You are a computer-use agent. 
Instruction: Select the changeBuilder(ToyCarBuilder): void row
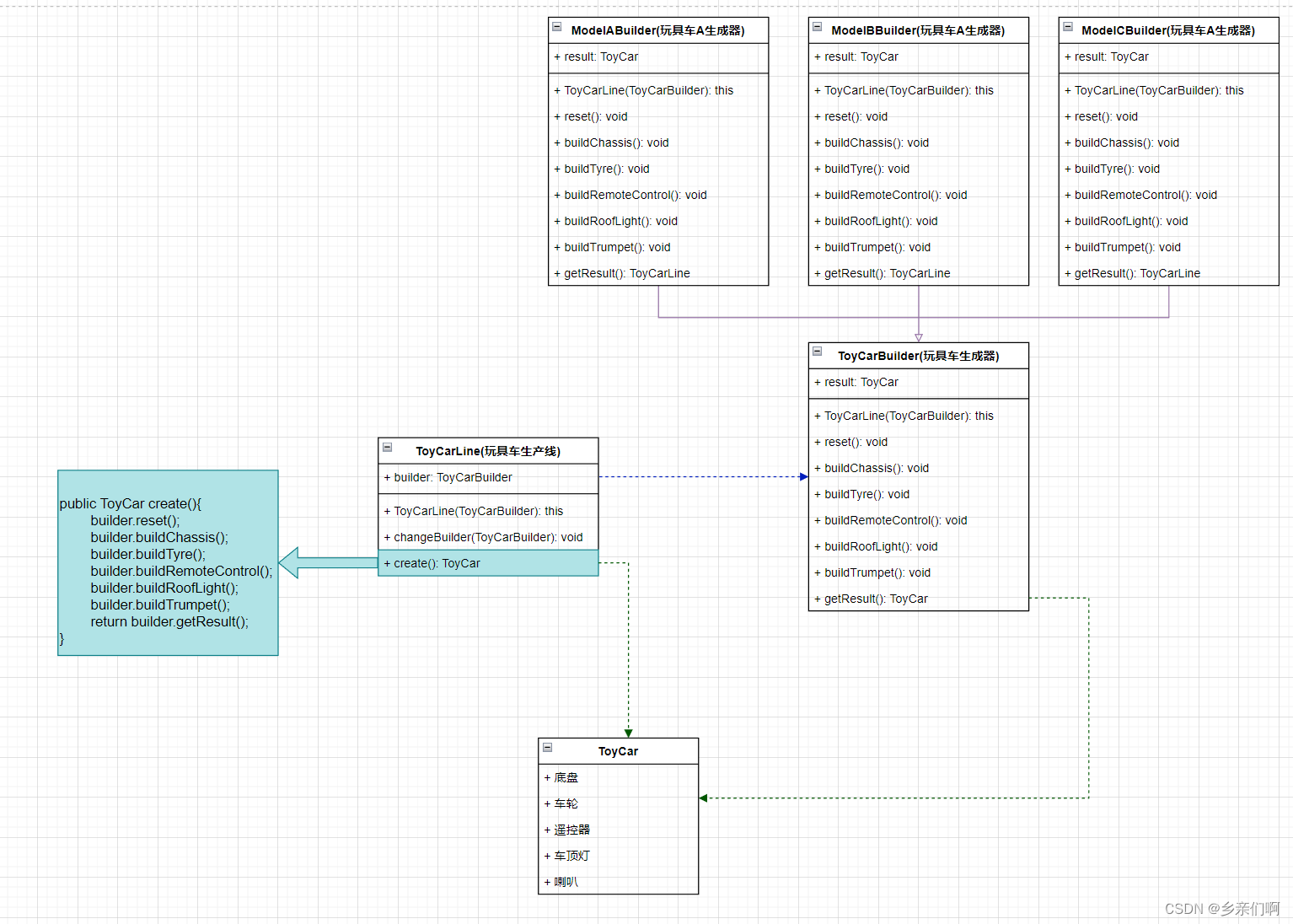pos(489,537)
